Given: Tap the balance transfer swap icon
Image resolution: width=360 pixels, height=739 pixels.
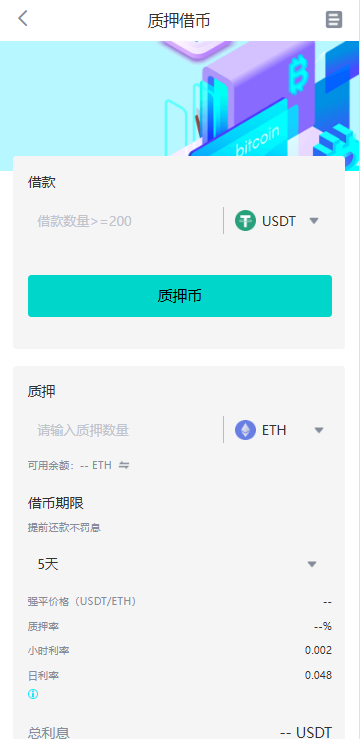Looking at the screenshot, I should tap(124, 466).
